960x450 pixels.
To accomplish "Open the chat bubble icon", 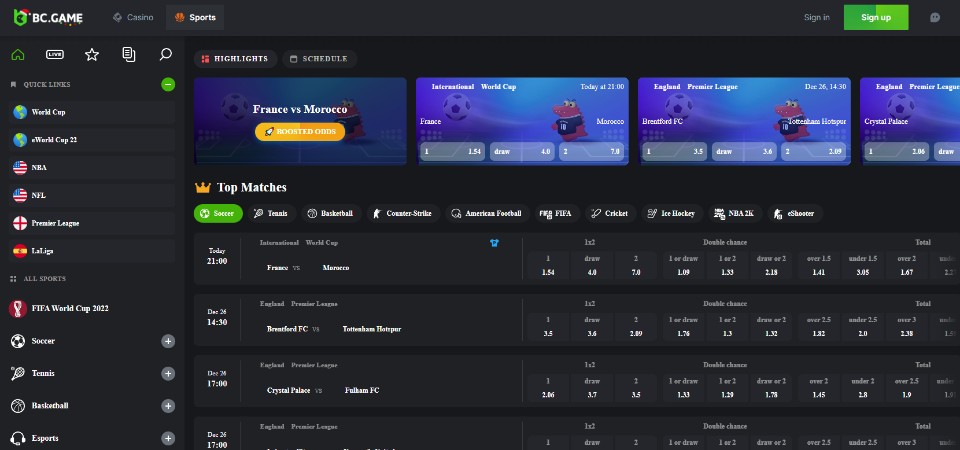I will (x=935, y=17).
